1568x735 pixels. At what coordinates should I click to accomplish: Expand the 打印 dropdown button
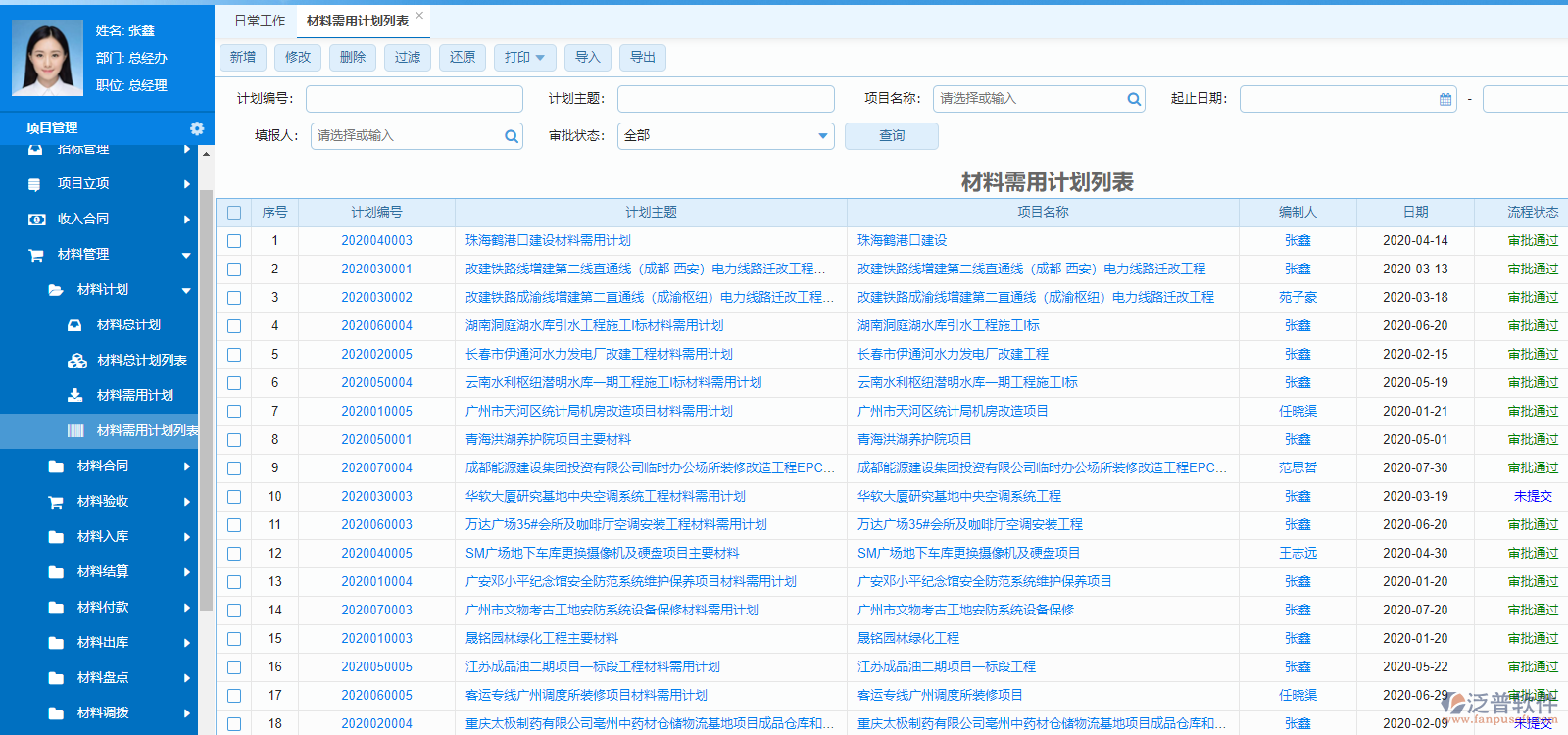tap(524, 58)
